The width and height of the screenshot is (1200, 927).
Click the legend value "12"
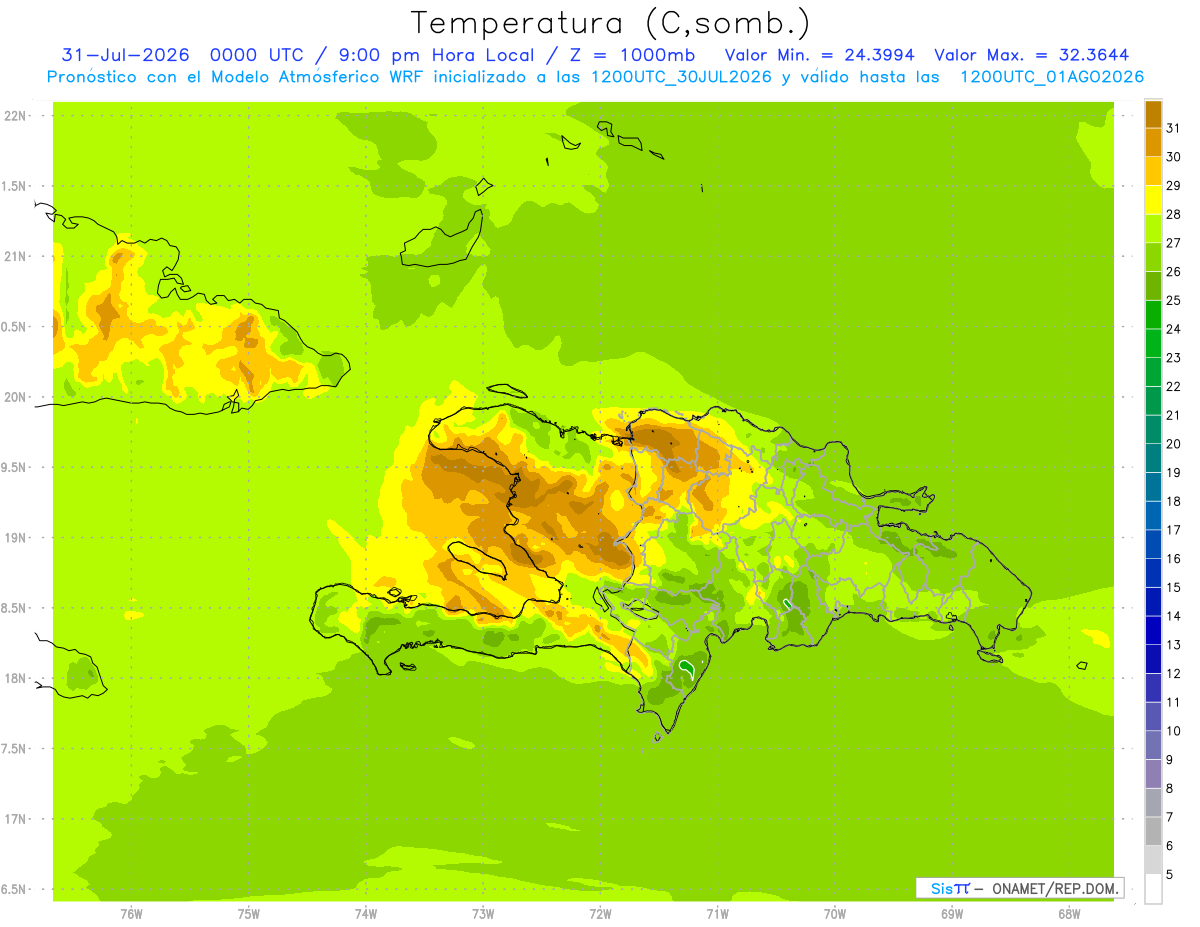coord(1174,674)
